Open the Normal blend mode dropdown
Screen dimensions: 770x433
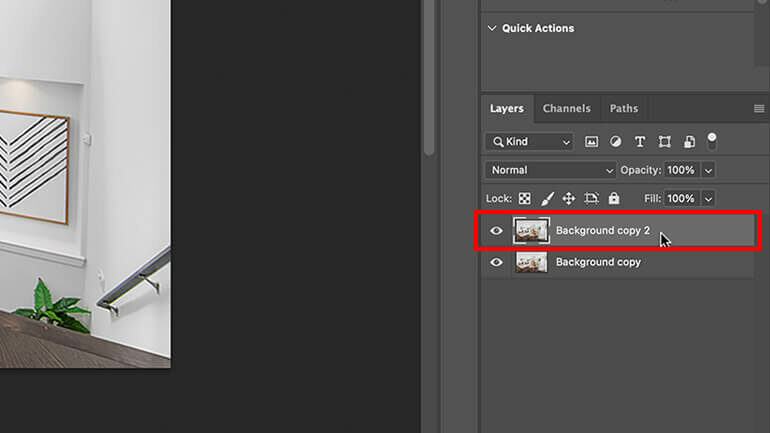tap(550, 170)
